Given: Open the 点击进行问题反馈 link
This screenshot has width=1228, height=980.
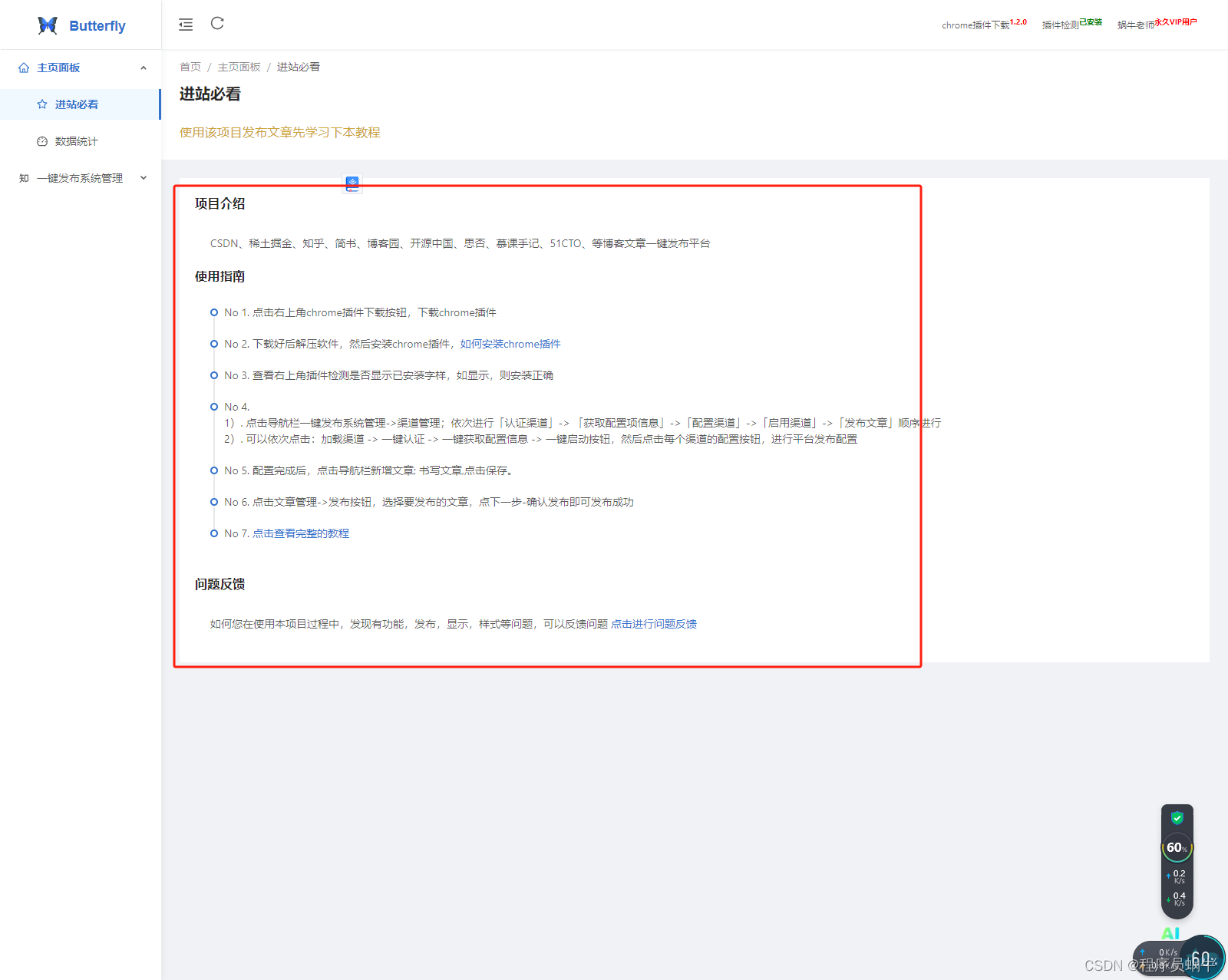Looking at the screenshot, I should click(654, 624).
